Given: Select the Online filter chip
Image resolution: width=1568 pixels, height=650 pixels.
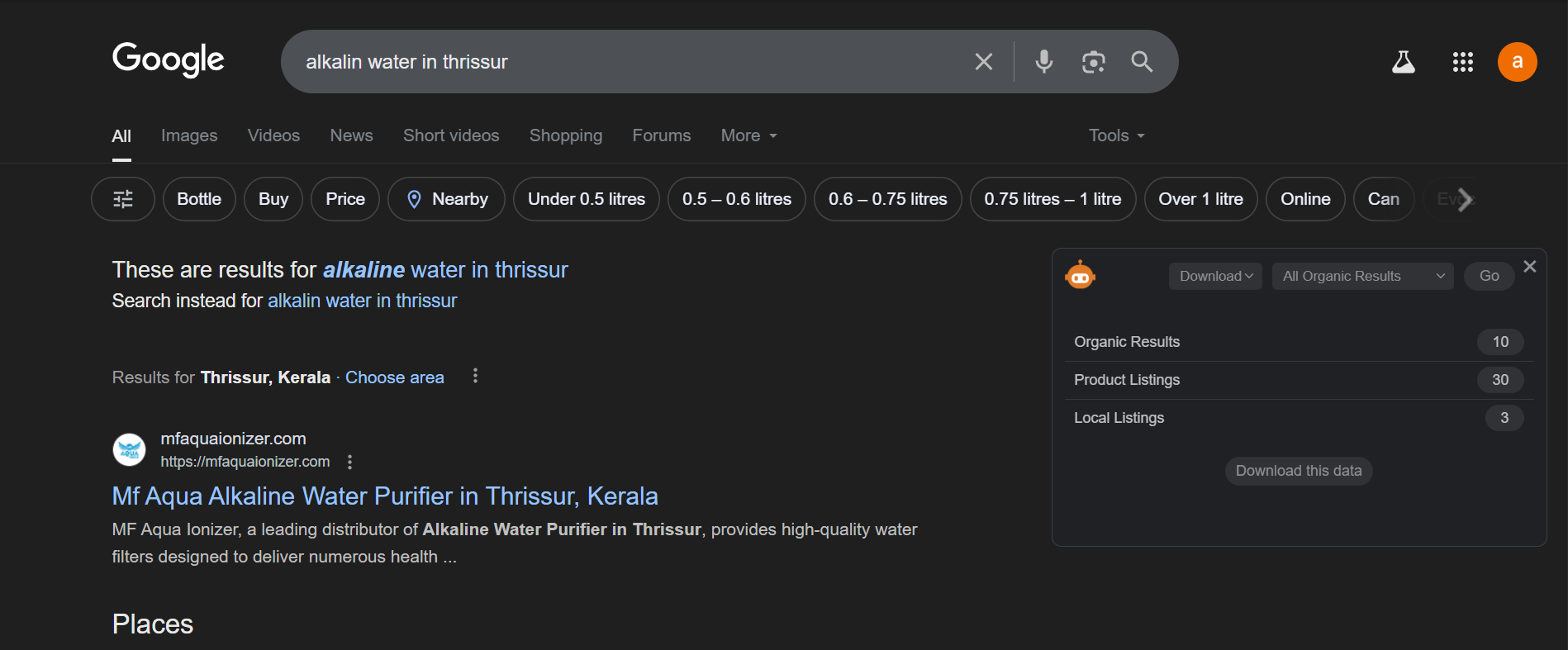Looking at the screenshot, I should click(x=1305, y=199).
